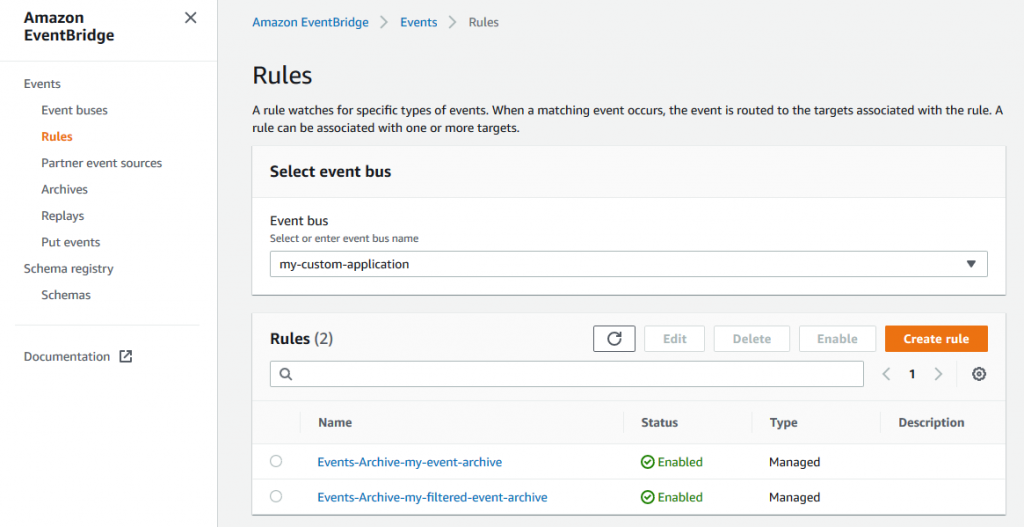Focus the rules search field
The height and width of the screenshot is (527, 1024).
point(567,374)
